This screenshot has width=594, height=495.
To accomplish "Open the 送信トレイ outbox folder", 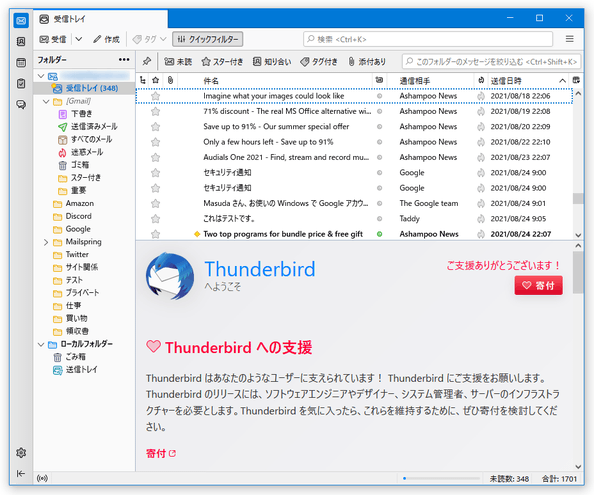I will tap(75, 370).
